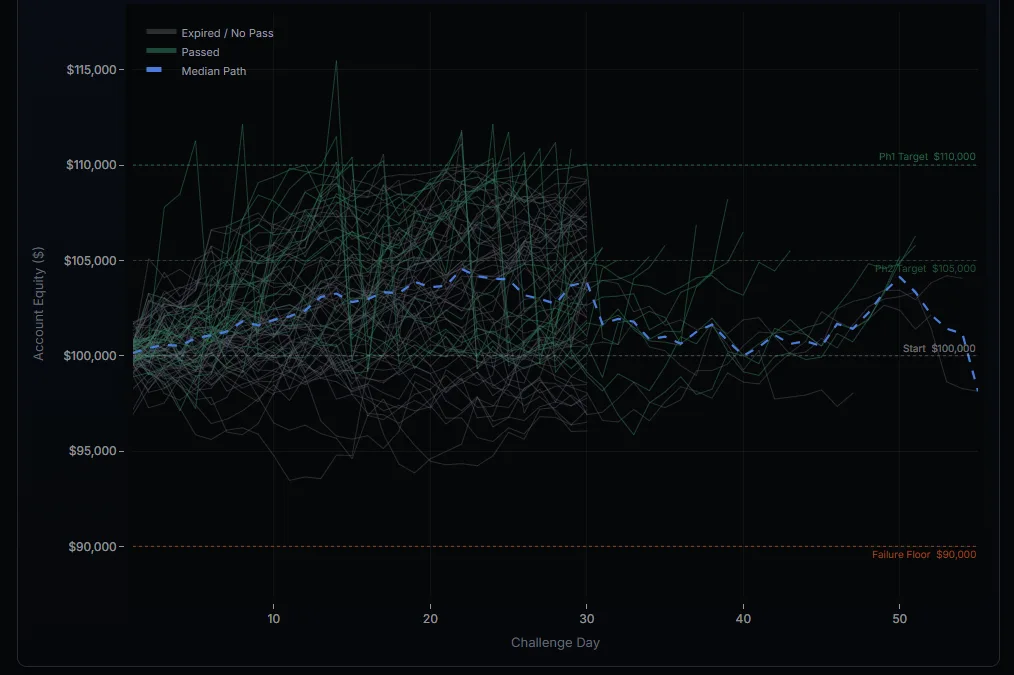Toggle the "Expired / No Pass" legend entry
Screen dimensions: 1014x675
210,33
